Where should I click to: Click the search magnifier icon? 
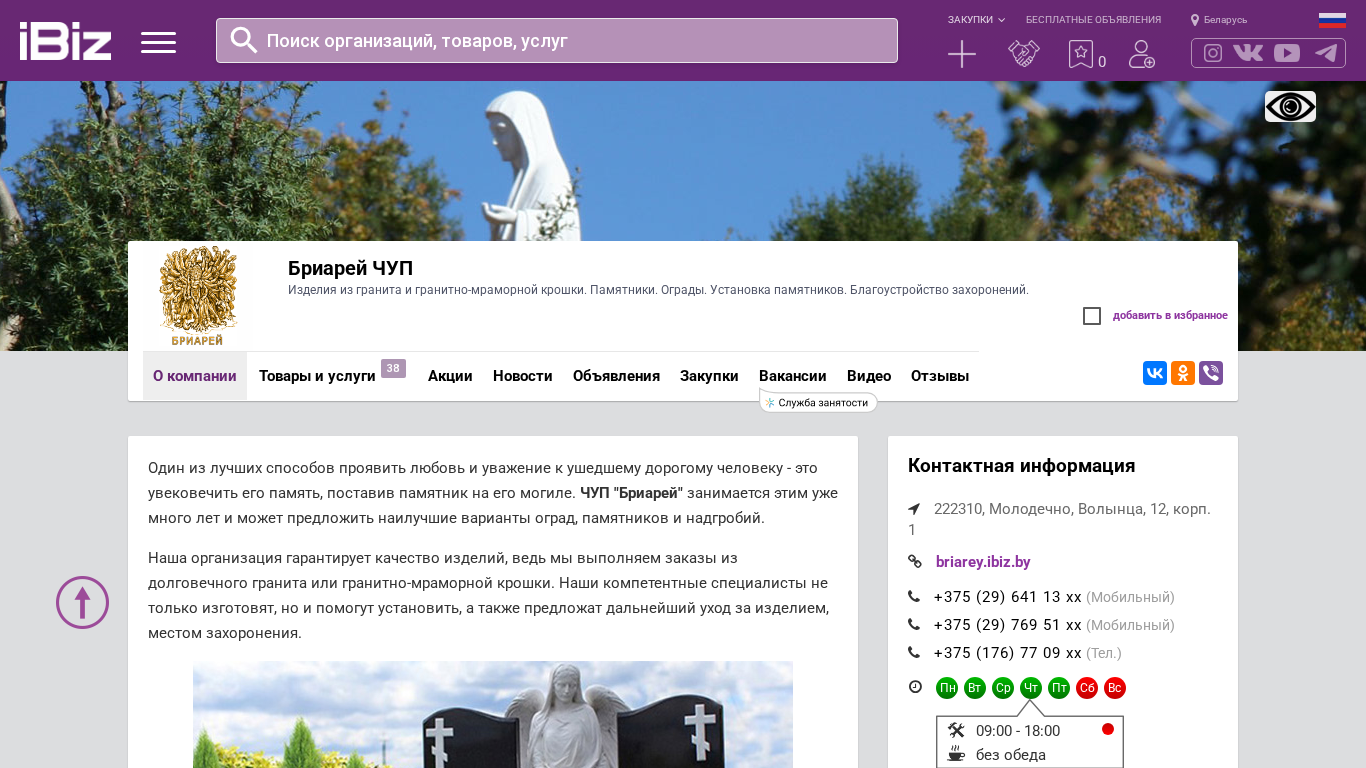[244, 40]
